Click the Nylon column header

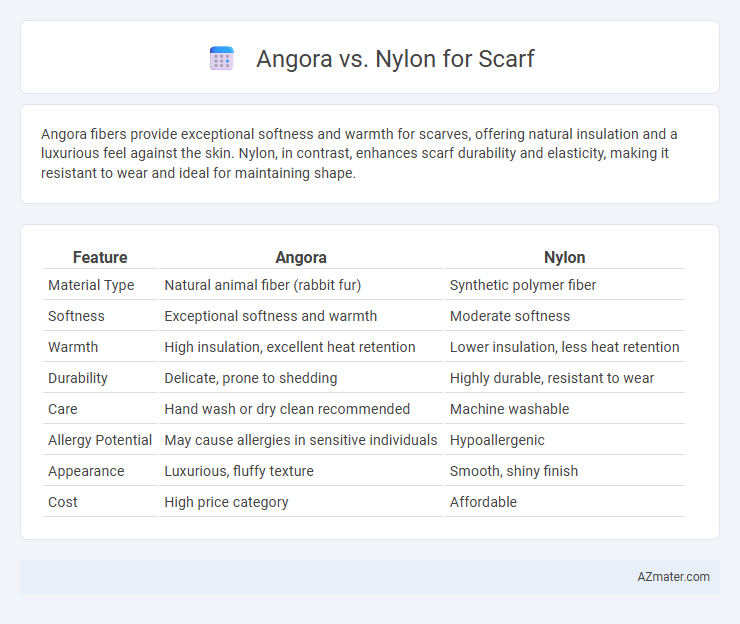click(x=564, y=257)
